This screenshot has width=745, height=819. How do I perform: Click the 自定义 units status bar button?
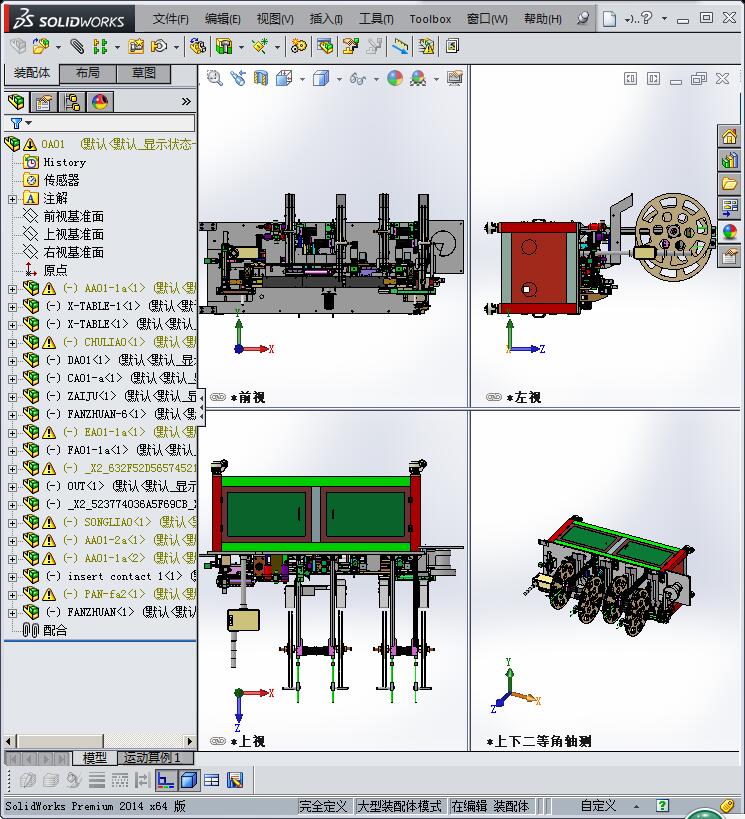[x=598, y=806]
